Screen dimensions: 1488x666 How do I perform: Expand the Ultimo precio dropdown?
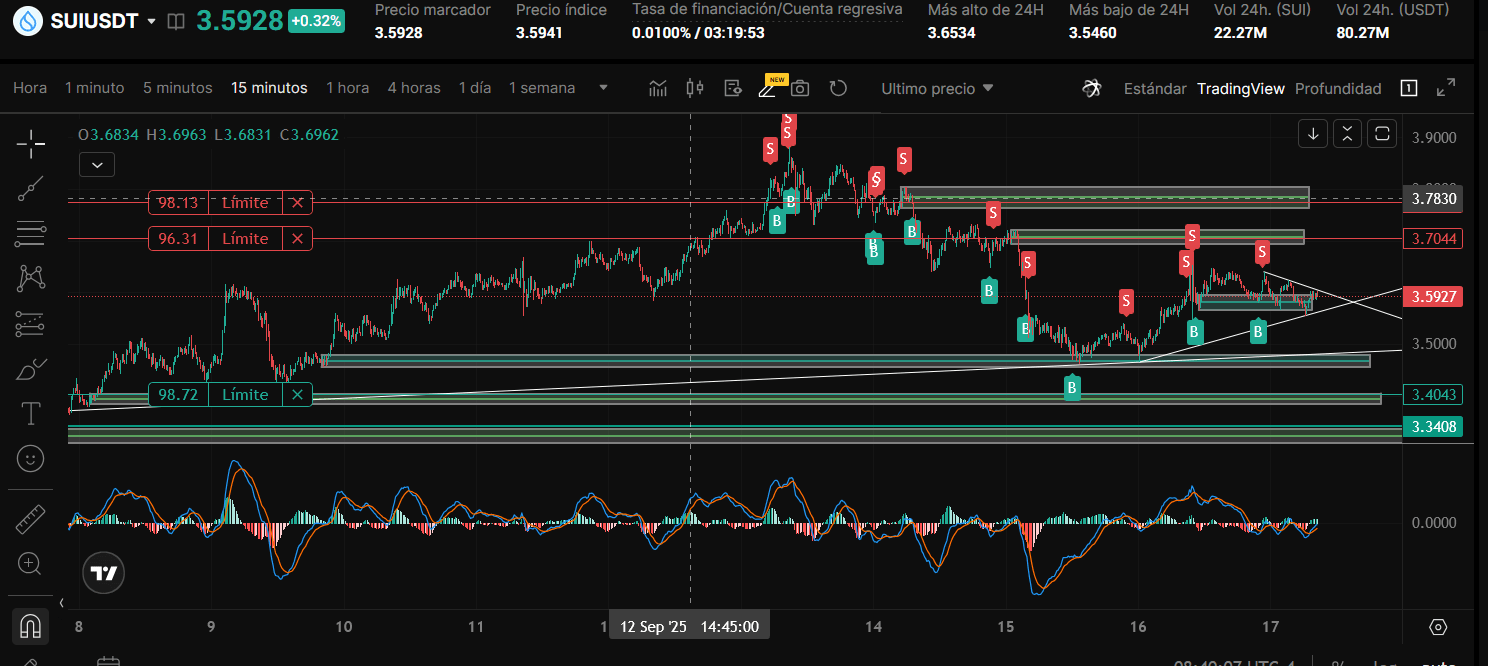(937, 88)
